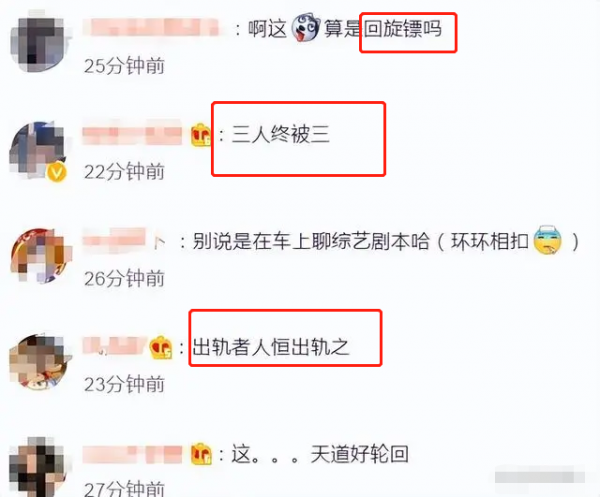Select the comment 别说是在车上聊综艺剧本哈
This screenshot has width=600, height=497.
tap(311, 241)
